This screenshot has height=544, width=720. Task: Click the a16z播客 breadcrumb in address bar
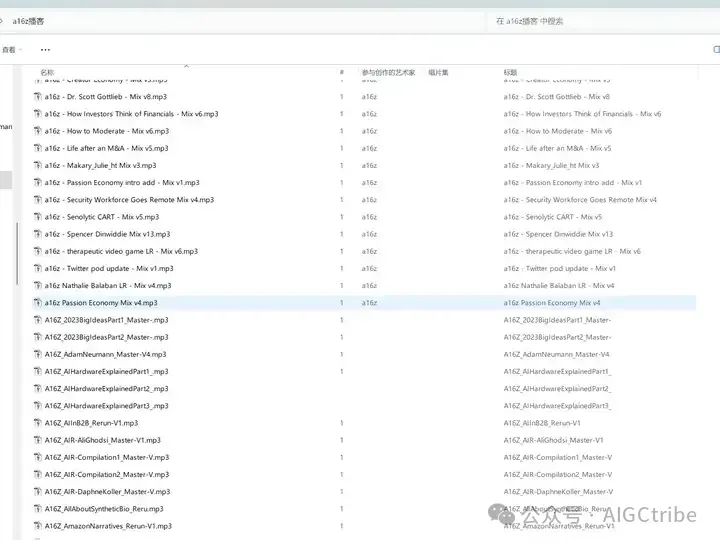tap(28, 21)
